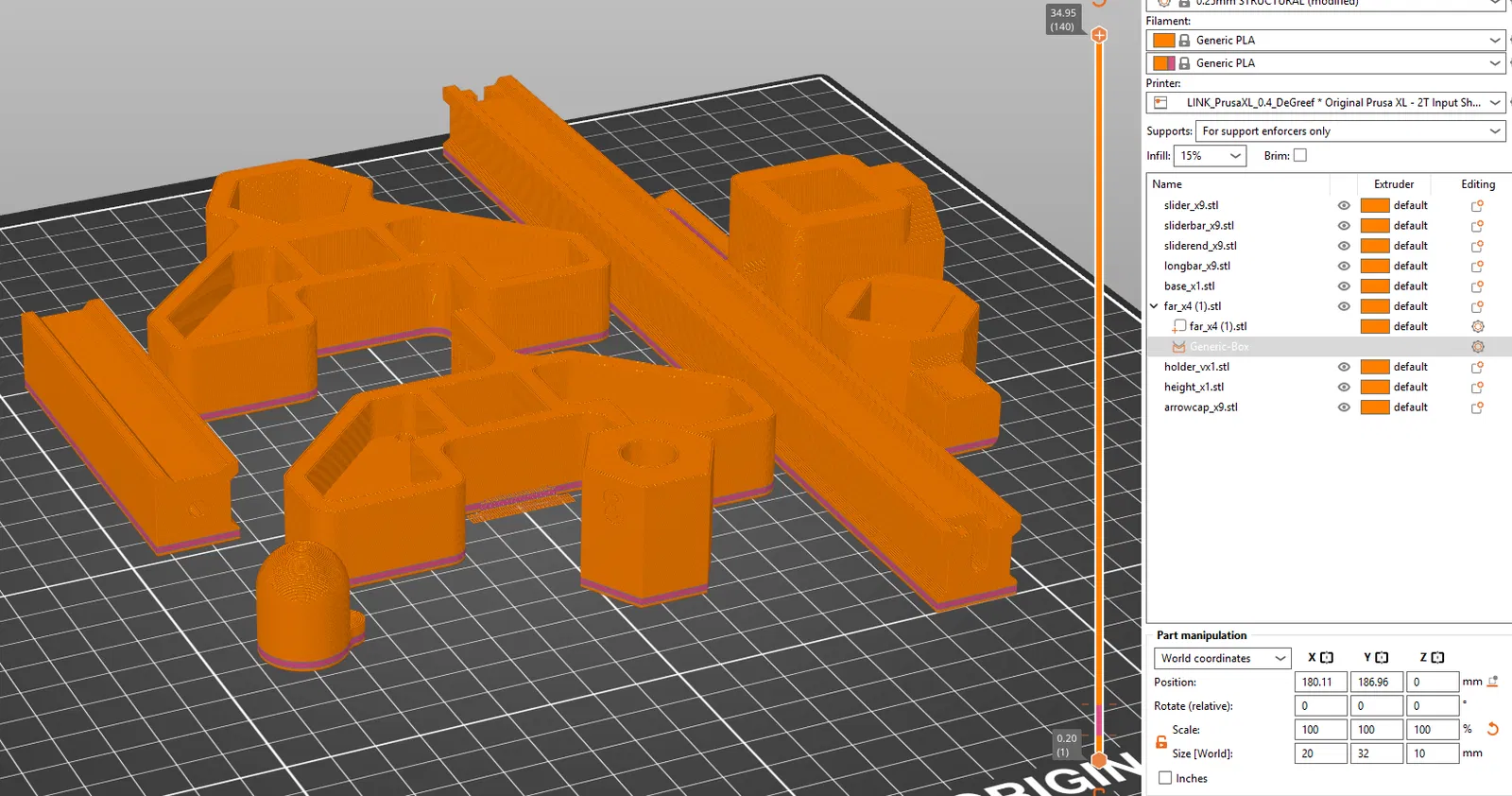Check the Inches checkbox

pyautogui.click(x=1165, y=778)
